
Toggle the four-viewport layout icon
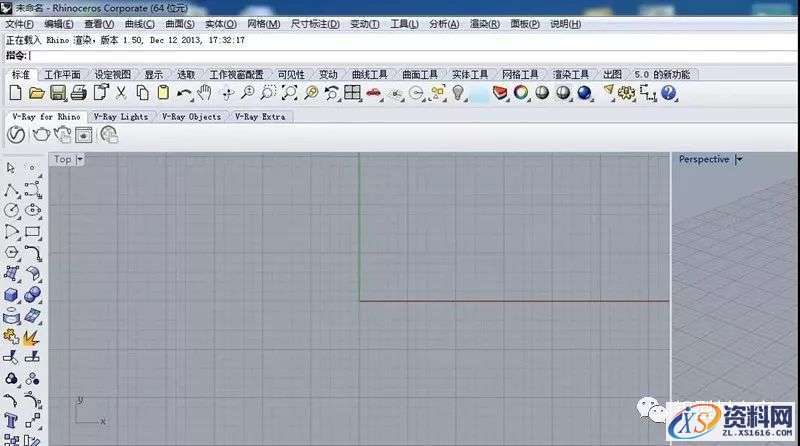tap(352, 93)
